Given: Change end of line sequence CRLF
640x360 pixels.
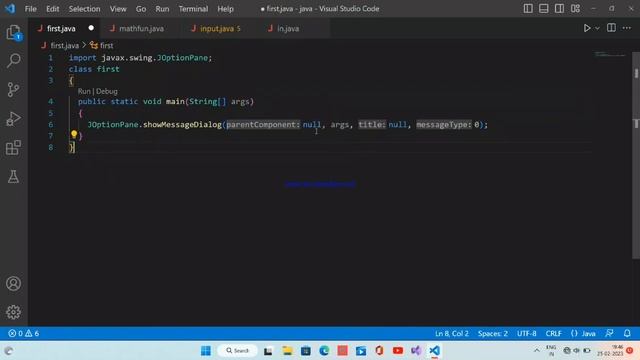Looking at the screenshot, I should 553,333.
